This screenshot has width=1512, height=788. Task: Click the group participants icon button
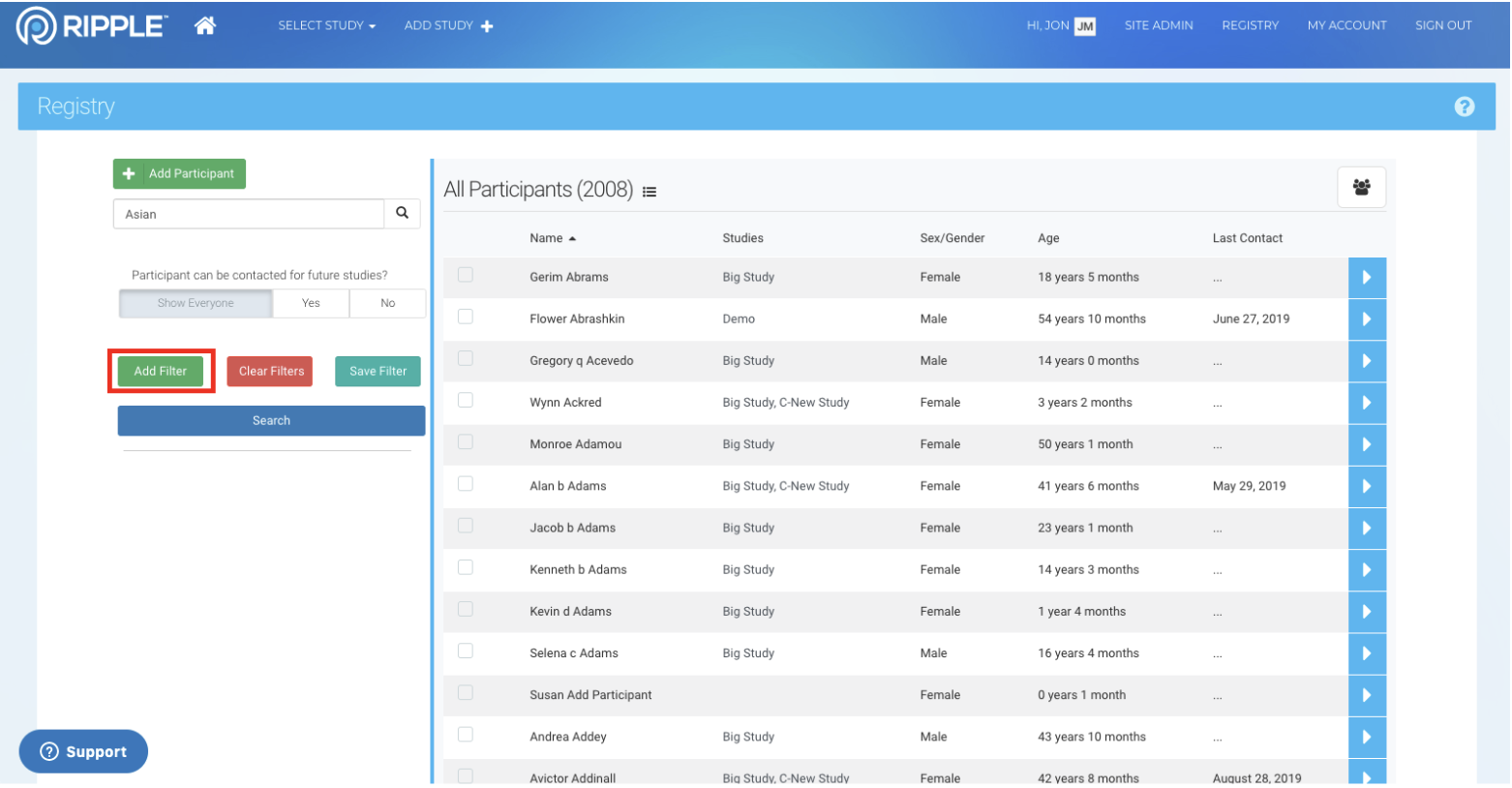[x=1361, y=187]
